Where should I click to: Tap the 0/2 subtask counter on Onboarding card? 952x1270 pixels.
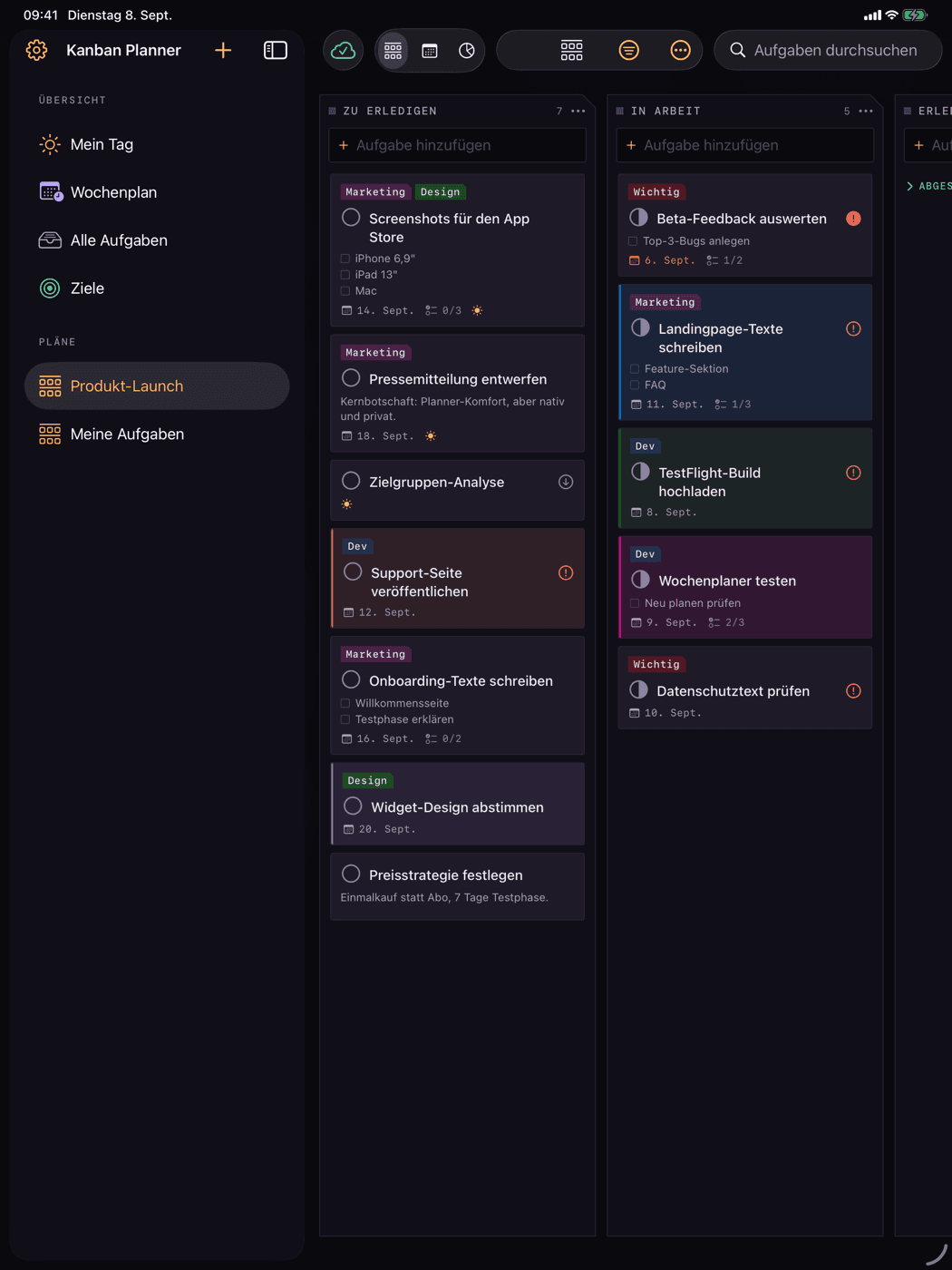coord(443,739)
